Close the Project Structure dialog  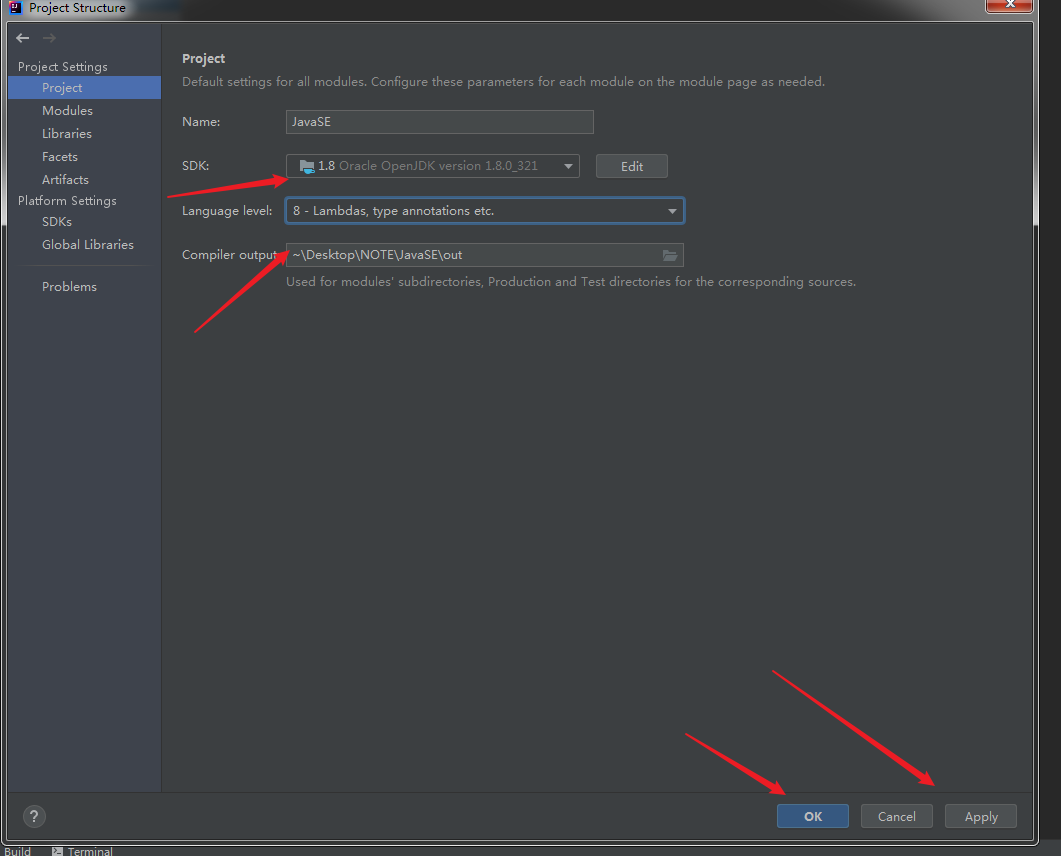tap(1010, 5)
